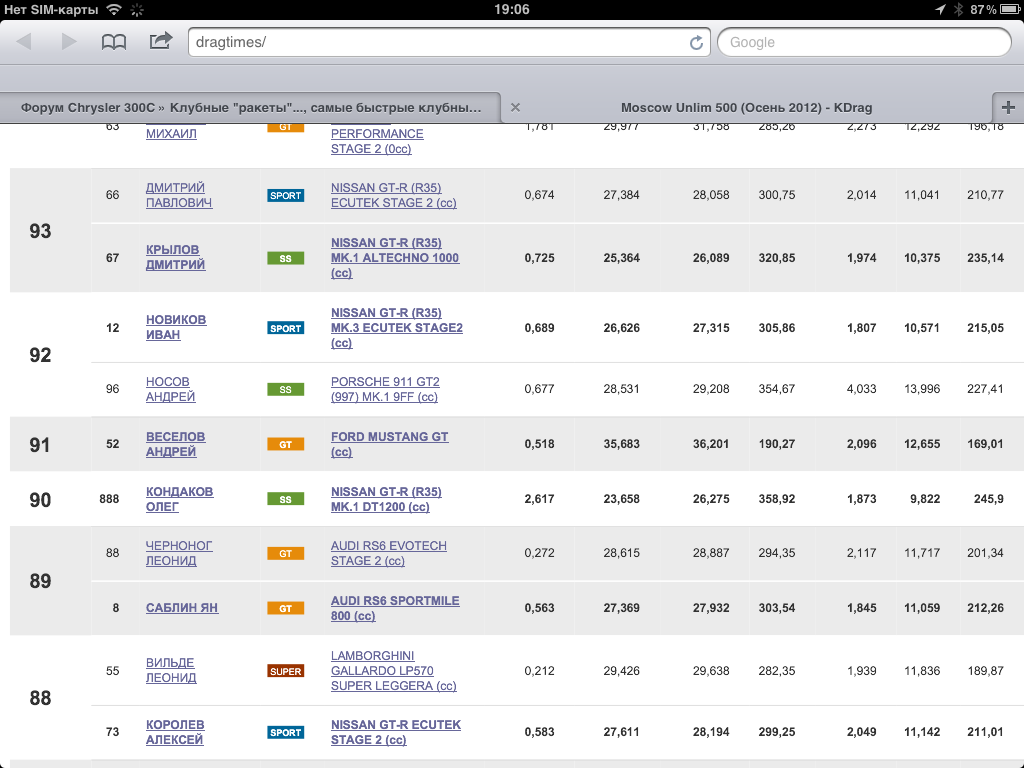The image size is (1024, 768).
Task: Open Porsche 911 GT2 MK.1 9FF link
Action: [x=385, y=389]
